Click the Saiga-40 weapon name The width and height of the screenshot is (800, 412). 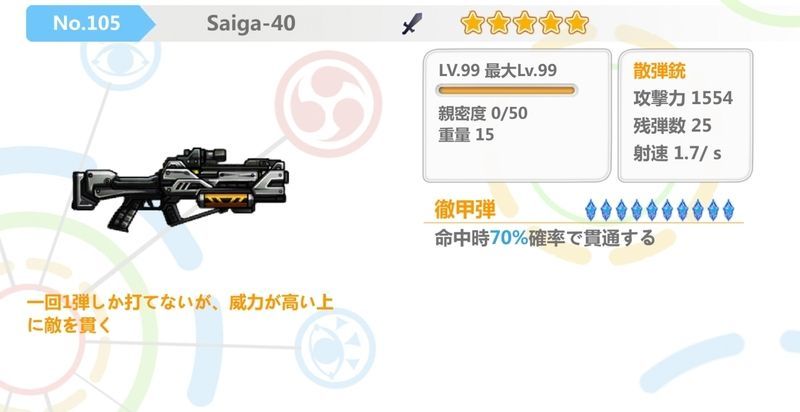tap(251, 23)
